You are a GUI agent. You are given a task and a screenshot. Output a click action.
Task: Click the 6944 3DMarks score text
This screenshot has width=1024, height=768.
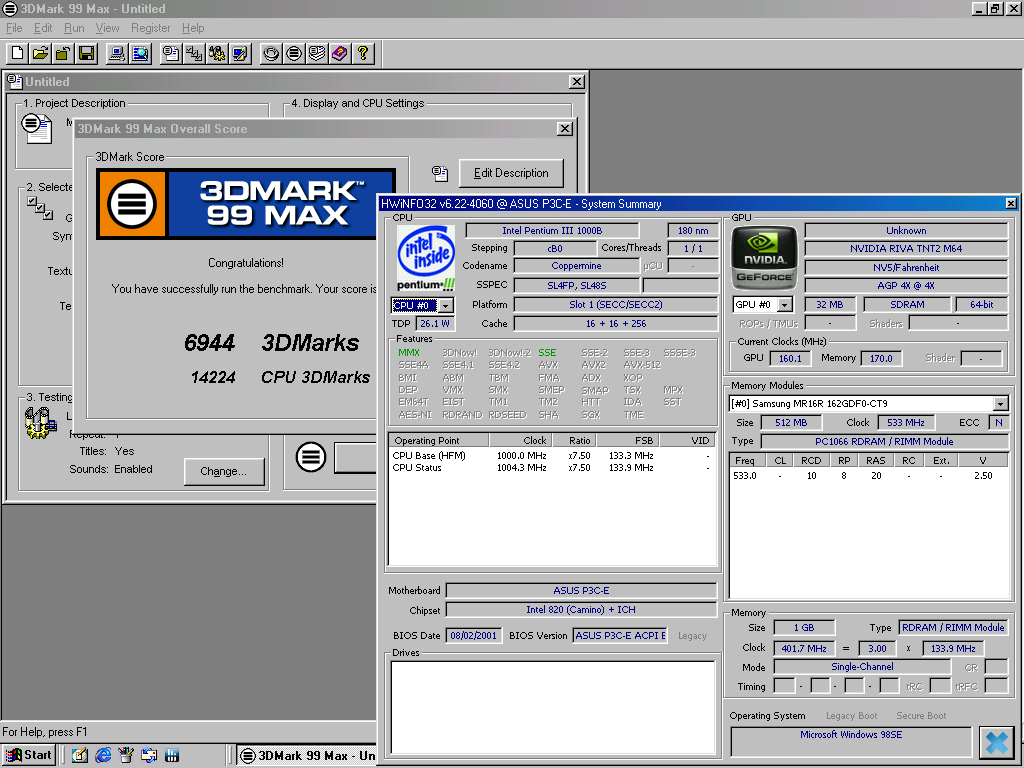pyautogui.click(x=271, y=343)
